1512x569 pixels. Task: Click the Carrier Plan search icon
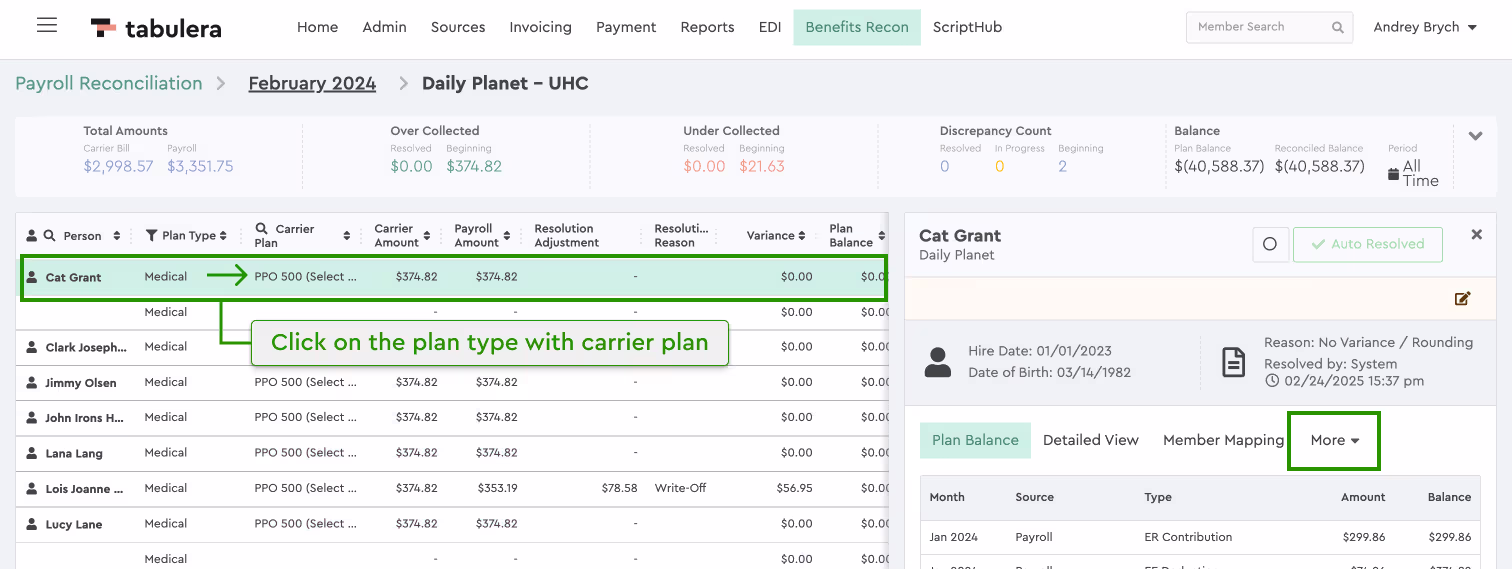(x=261, y=229)
